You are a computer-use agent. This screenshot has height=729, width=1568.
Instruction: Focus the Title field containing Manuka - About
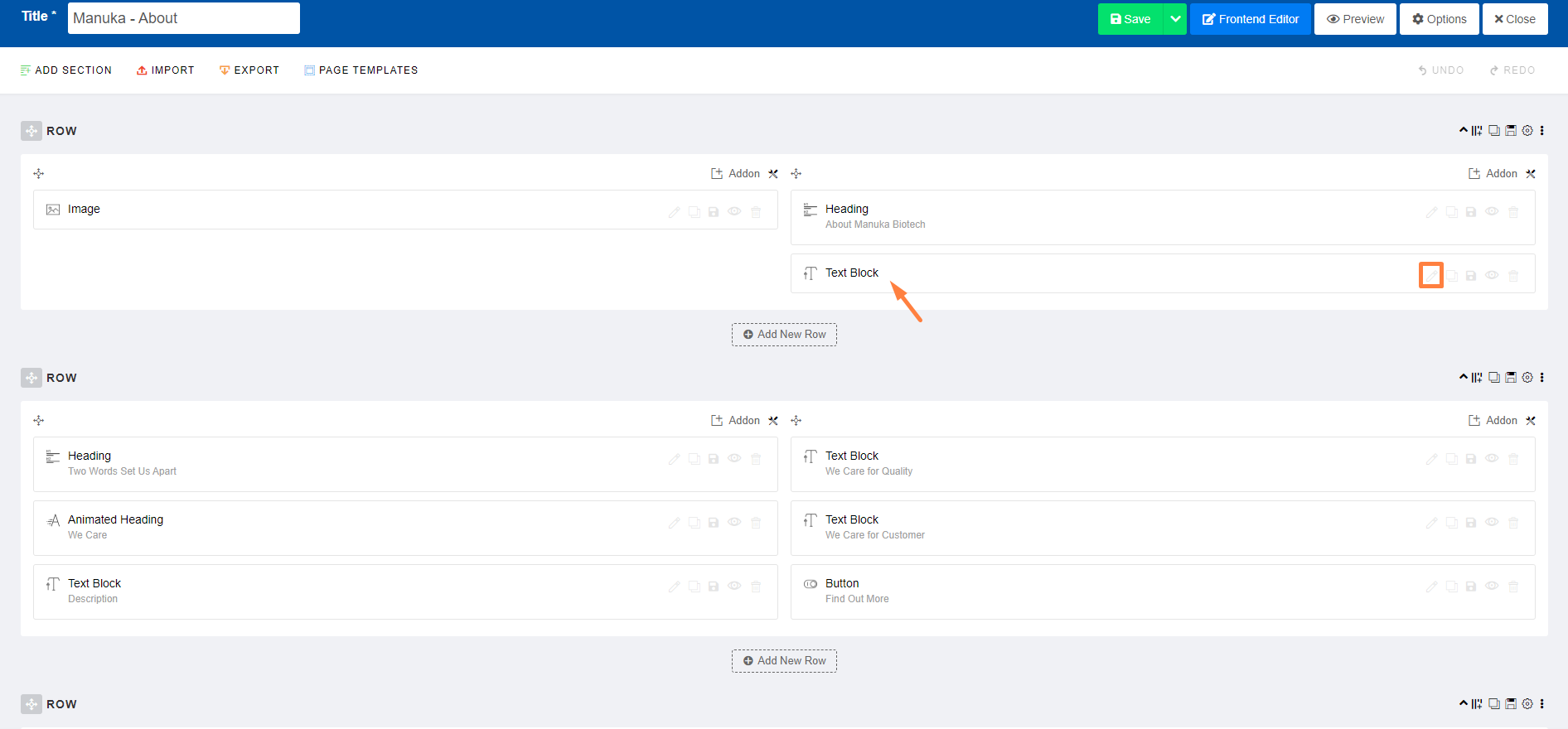click(184, 18)
